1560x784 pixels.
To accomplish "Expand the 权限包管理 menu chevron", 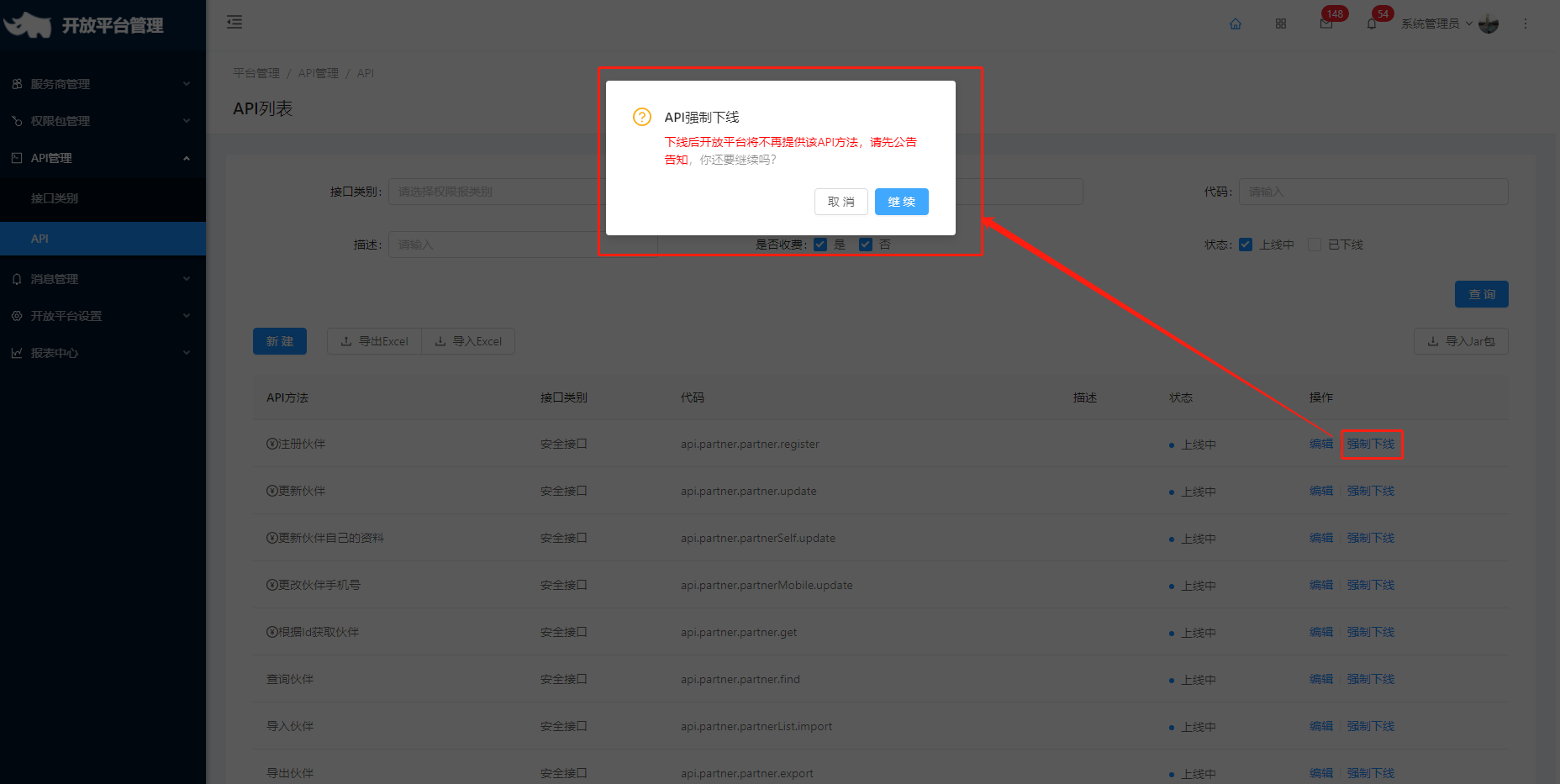I will pos(187,121).
